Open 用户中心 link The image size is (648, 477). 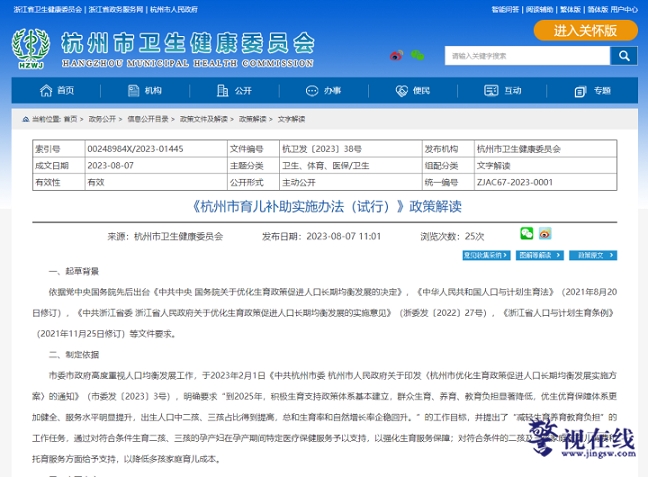point(624,9)
